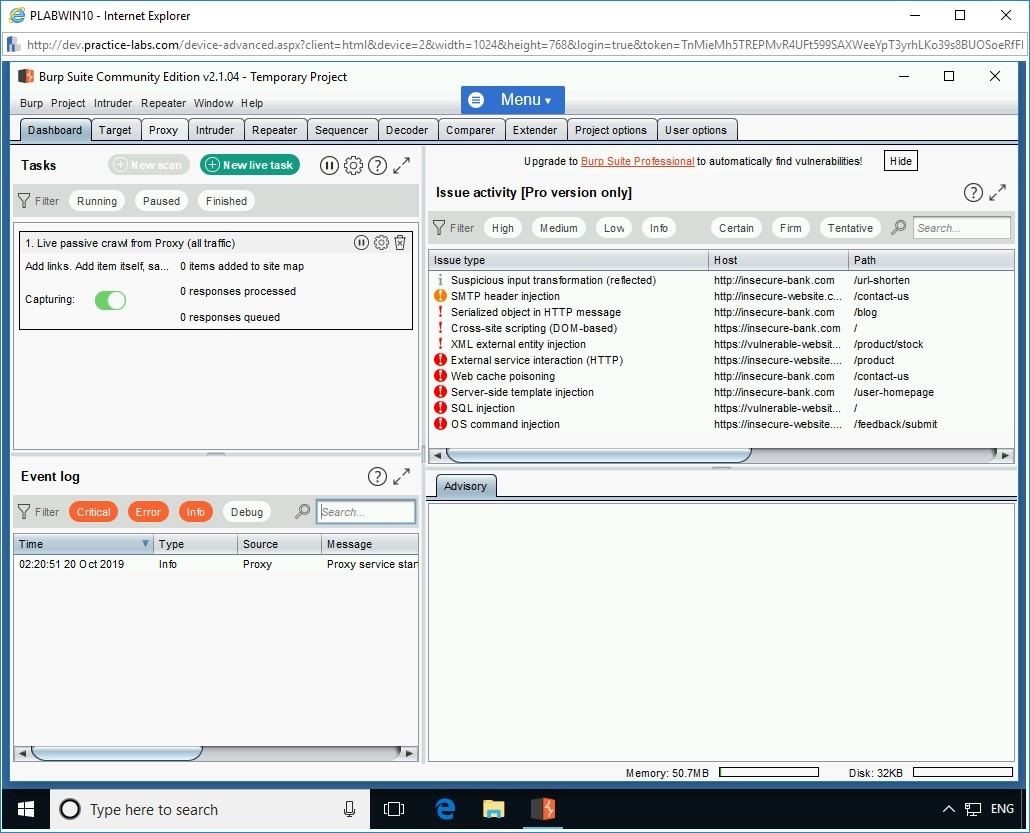Delete the live passive crawl task

click(401, 242)
